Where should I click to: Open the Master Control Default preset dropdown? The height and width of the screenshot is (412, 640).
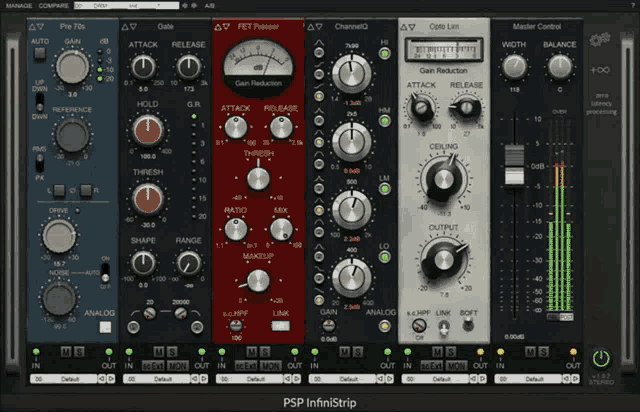[x=528, y=379]
